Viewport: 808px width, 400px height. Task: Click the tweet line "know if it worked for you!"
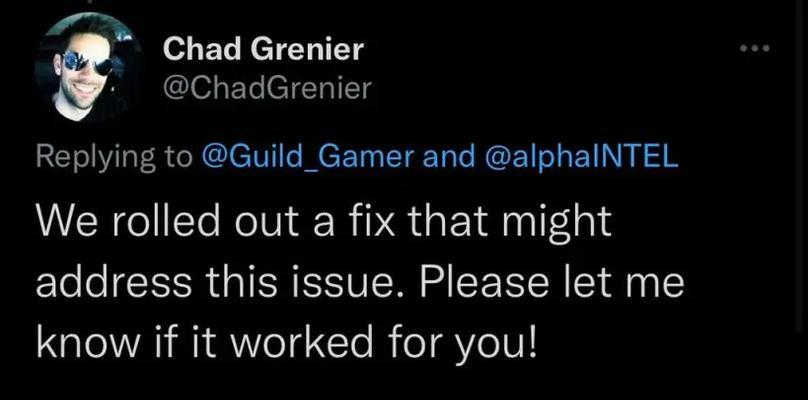click(287, 342)
